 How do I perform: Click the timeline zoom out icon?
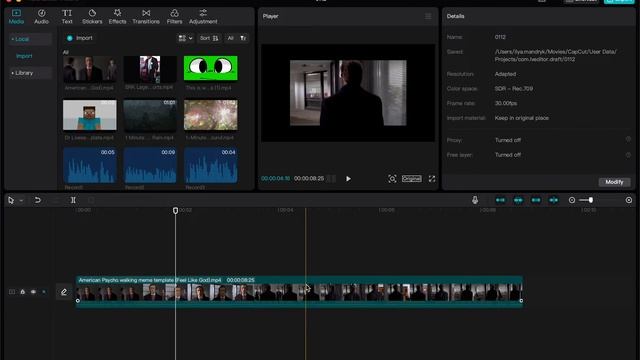[572, 200]
